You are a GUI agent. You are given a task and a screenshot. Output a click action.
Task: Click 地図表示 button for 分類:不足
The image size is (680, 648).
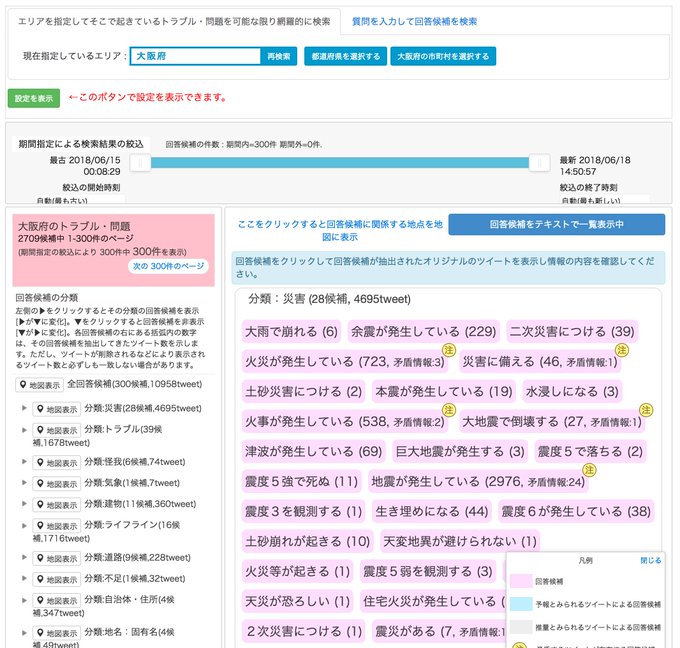pos(56,579)
